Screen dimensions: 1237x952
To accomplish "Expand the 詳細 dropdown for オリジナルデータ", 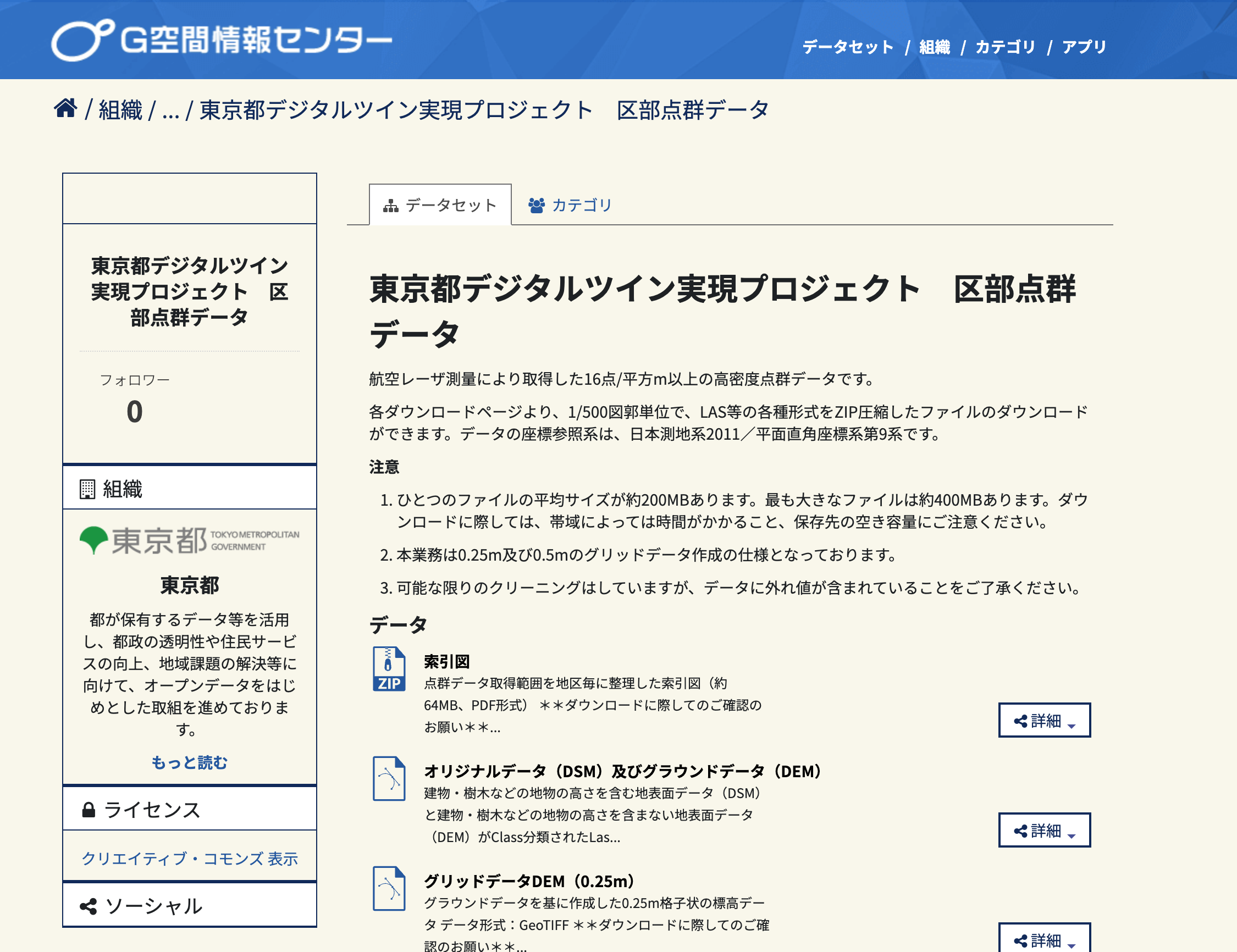I will (x=1044, y=830).
